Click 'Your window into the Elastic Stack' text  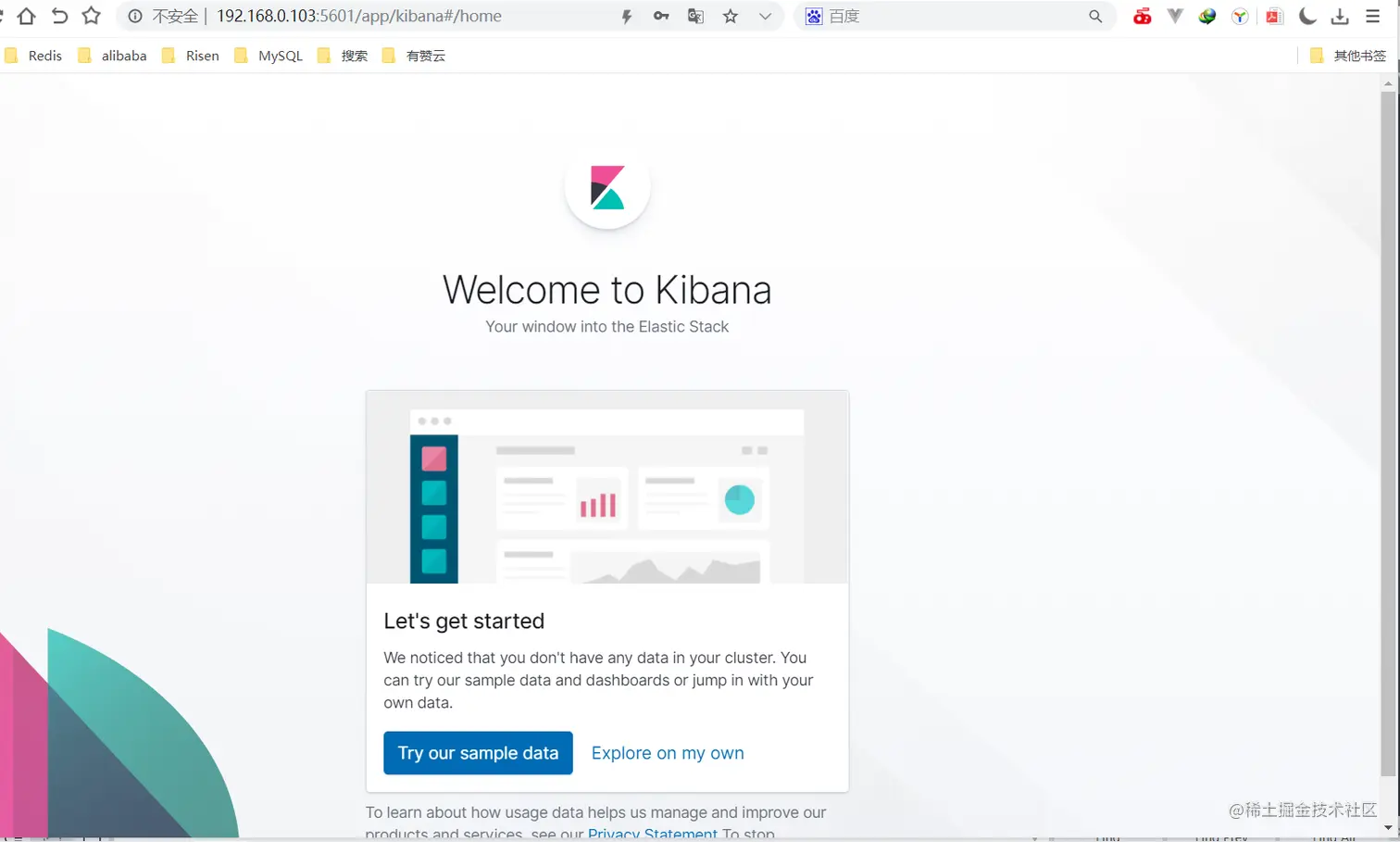[607, 327]
